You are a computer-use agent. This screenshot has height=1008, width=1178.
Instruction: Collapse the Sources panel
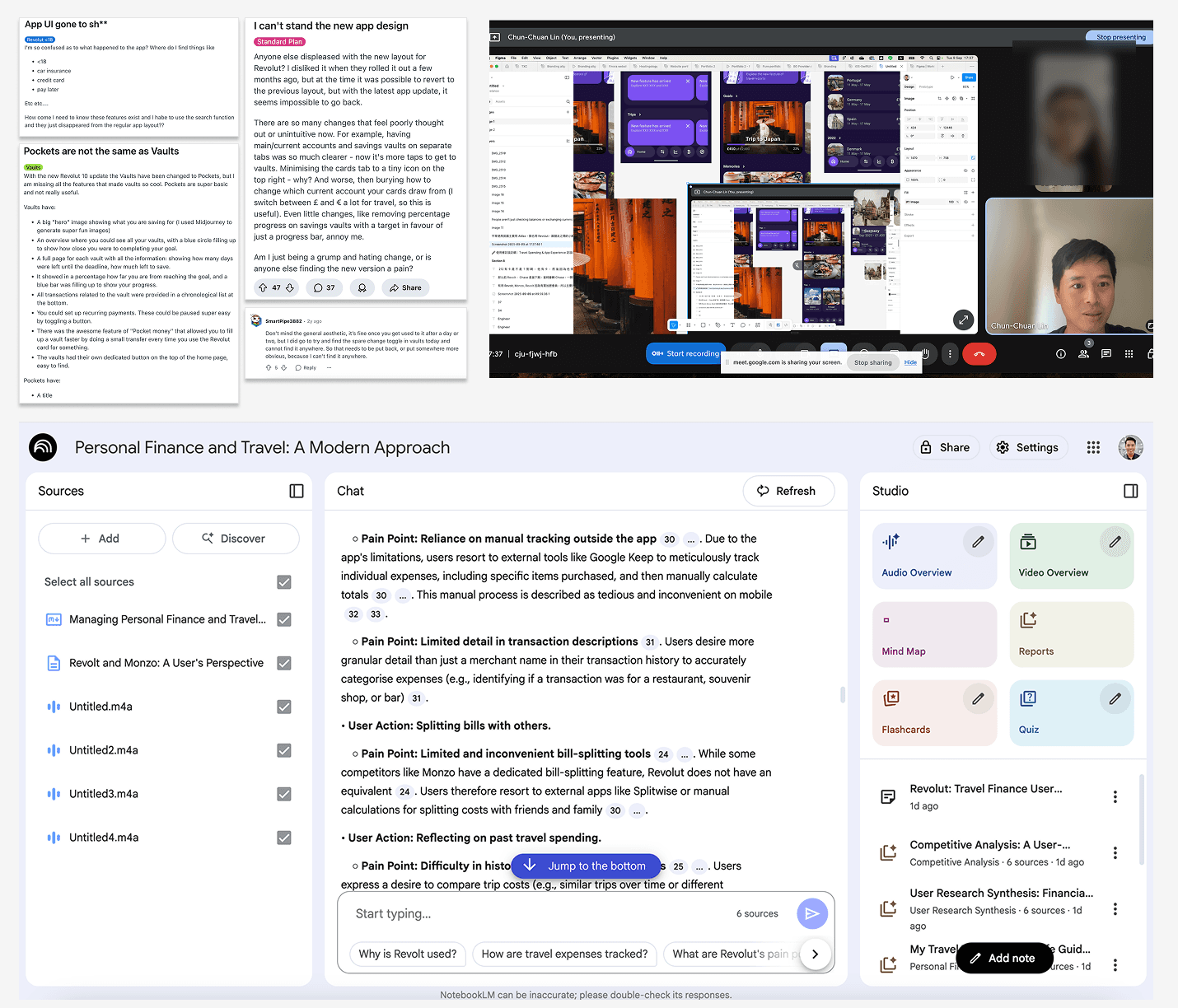297,491
